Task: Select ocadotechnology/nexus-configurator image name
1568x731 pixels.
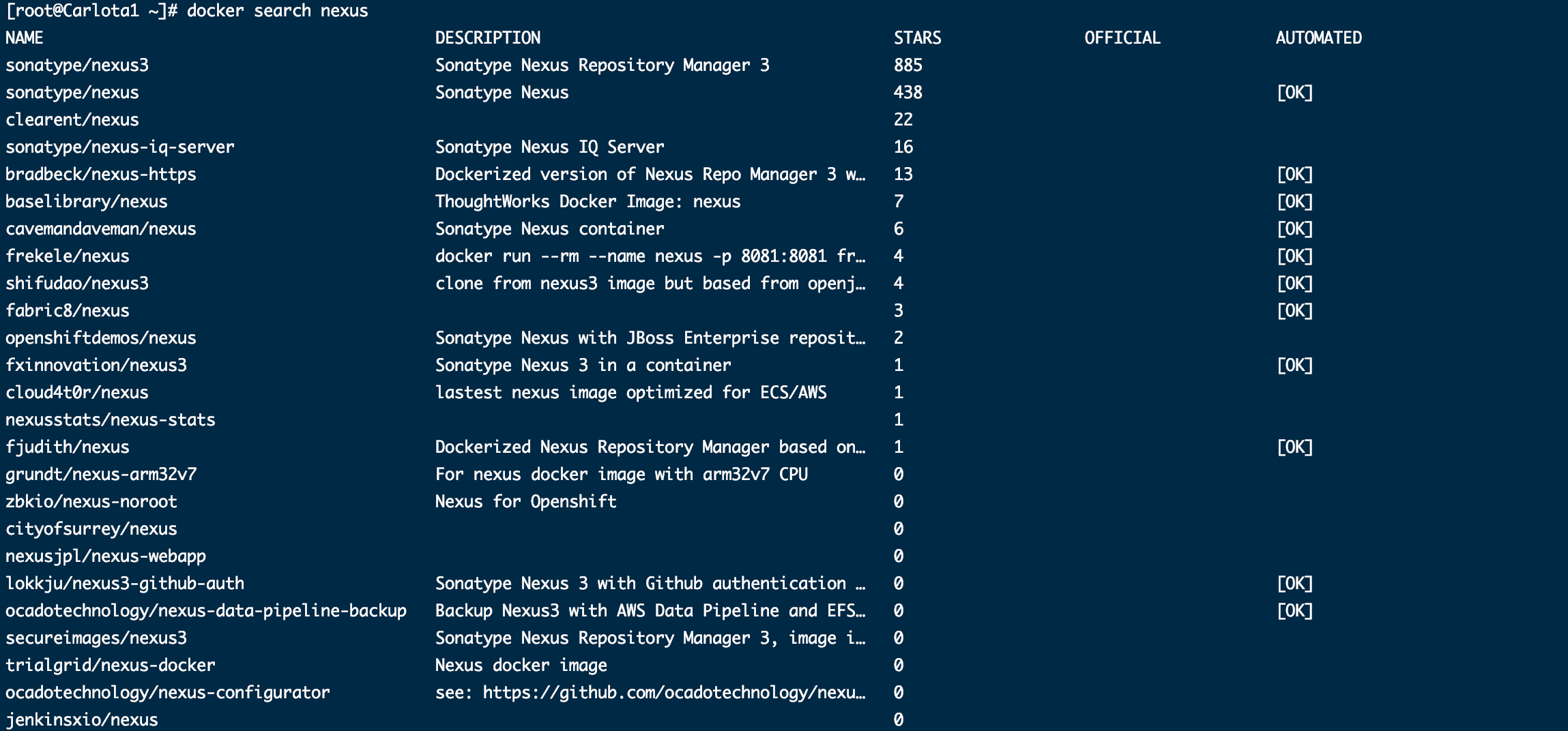Action: point(168,693)
